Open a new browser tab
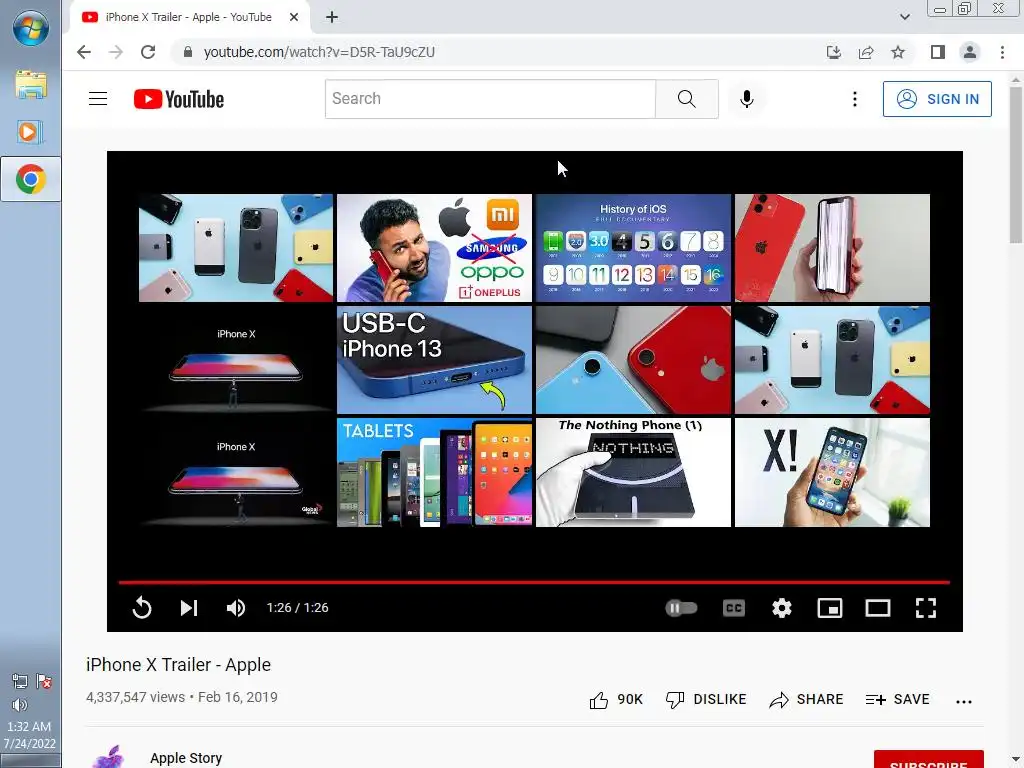 332,17
